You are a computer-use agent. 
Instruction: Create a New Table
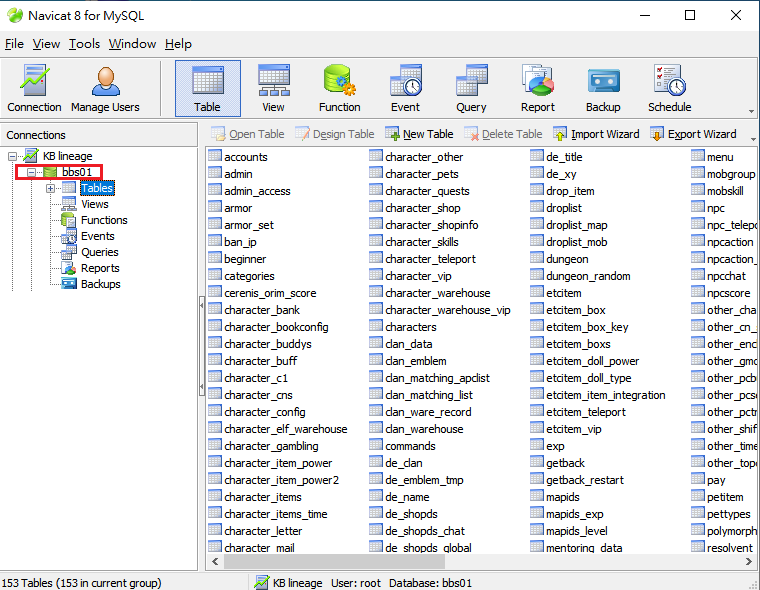point(419,134)
